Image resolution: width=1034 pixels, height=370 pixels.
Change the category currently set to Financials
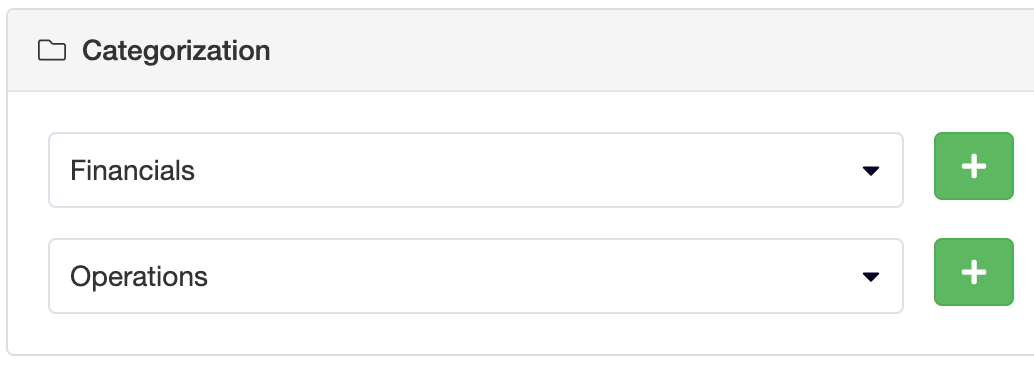[x=475, y=170]
